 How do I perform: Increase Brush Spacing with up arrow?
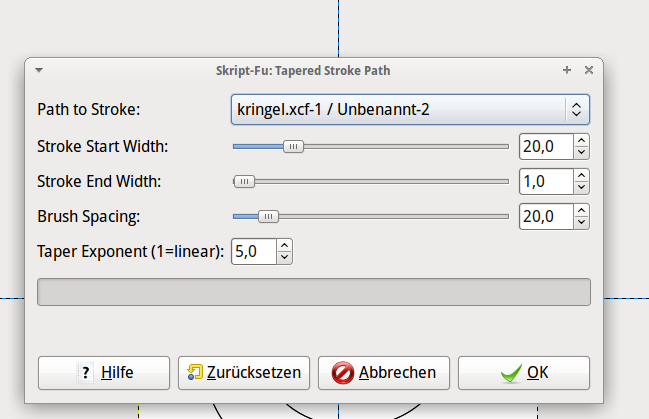[x=582, y=210]
